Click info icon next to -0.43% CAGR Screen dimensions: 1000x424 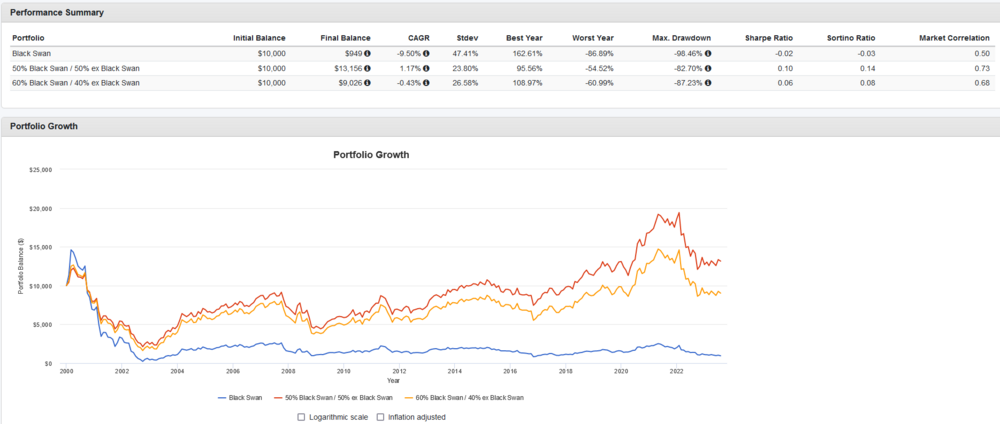(427, 83)
